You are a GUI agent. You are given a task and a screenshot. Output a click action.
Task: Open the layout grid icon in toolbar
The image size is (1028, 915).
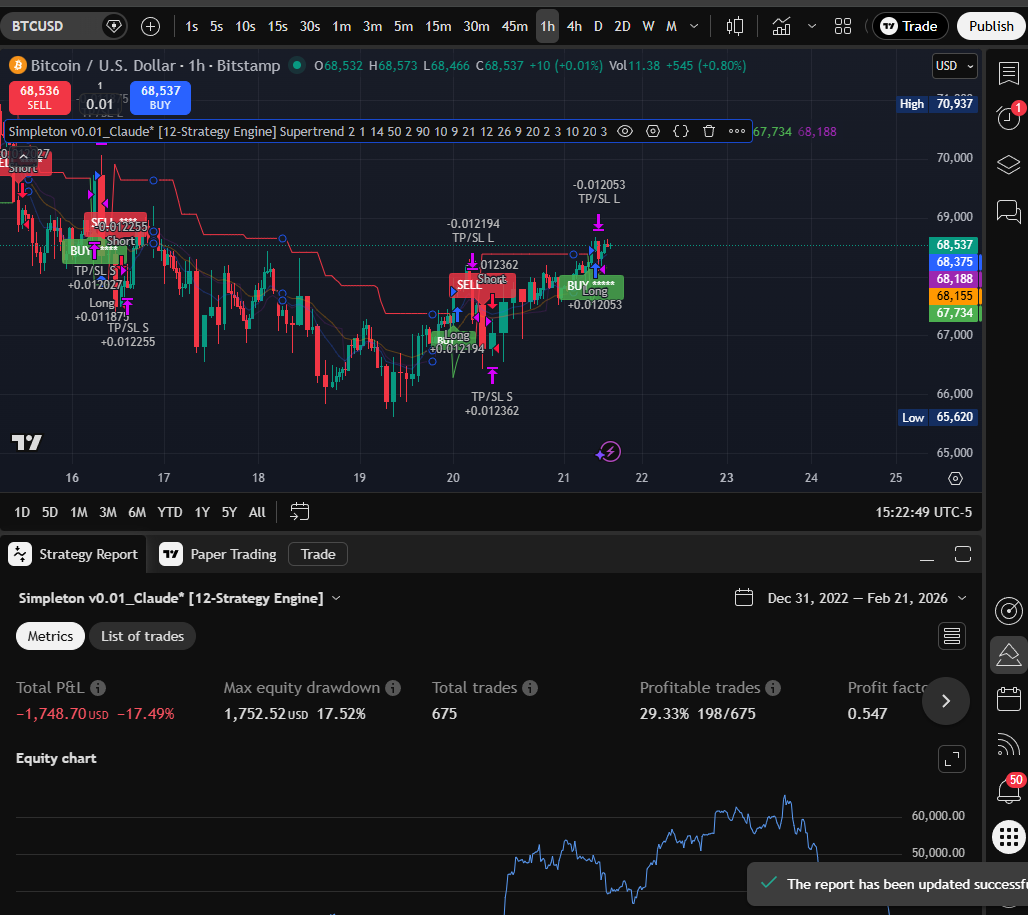843,26
